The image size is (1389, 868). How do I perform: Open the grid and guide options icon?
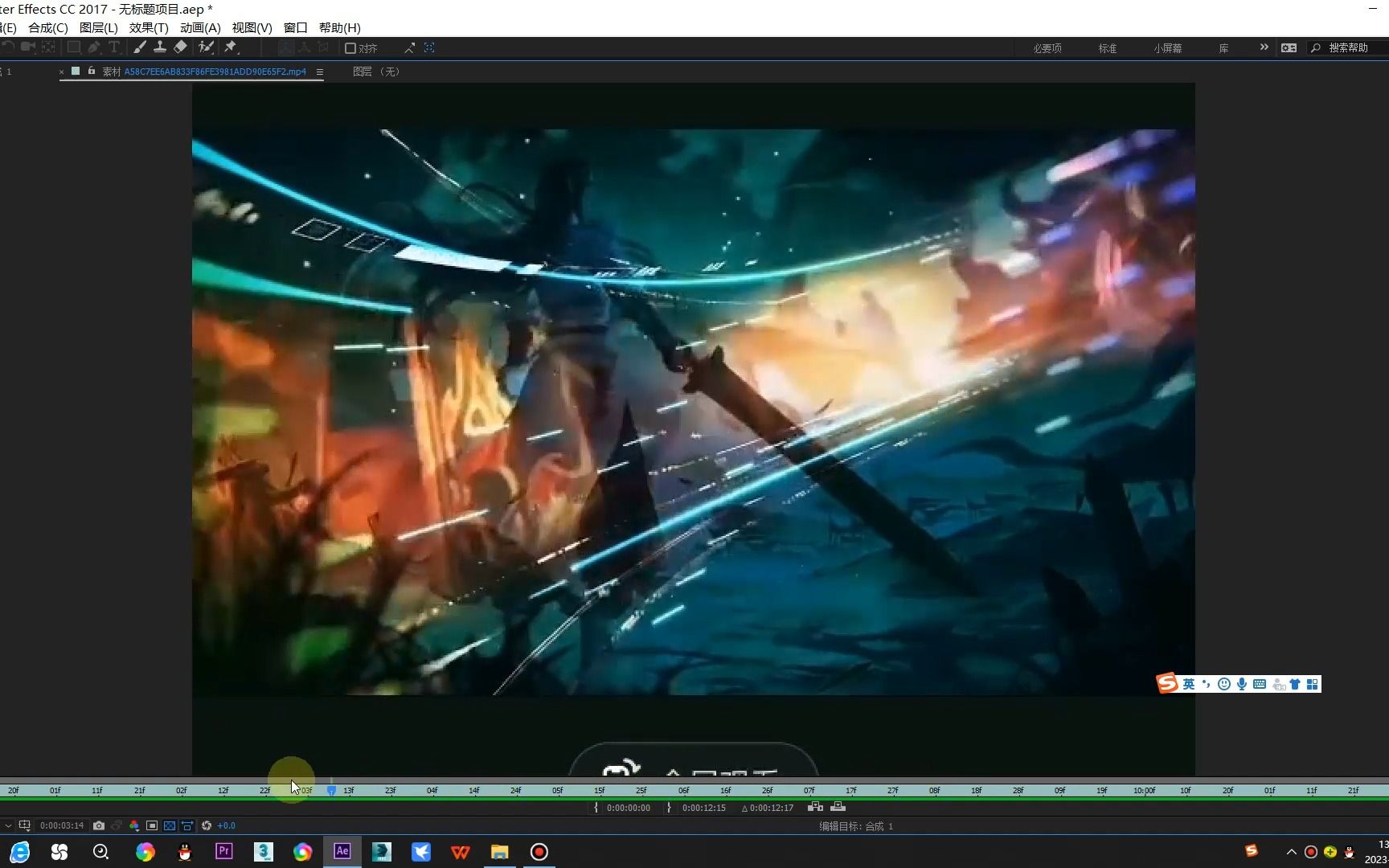coord(25,825)
